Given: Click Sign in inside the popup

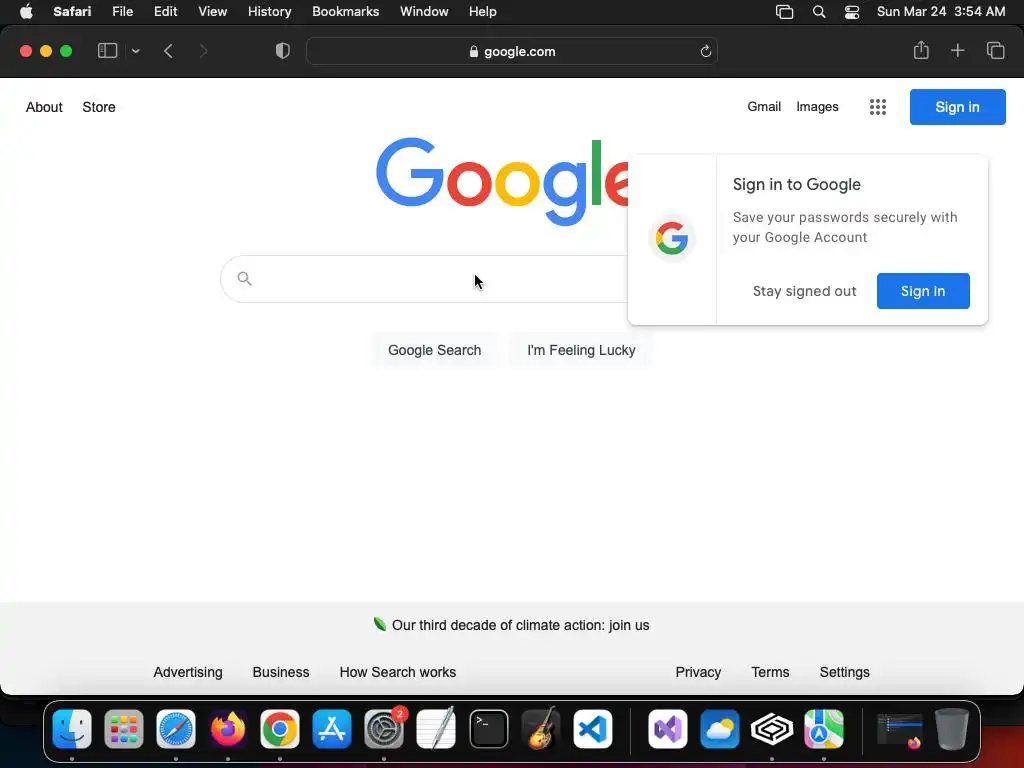Looking at the screenshot, I should pyautogui.click(x=923, y=291).
